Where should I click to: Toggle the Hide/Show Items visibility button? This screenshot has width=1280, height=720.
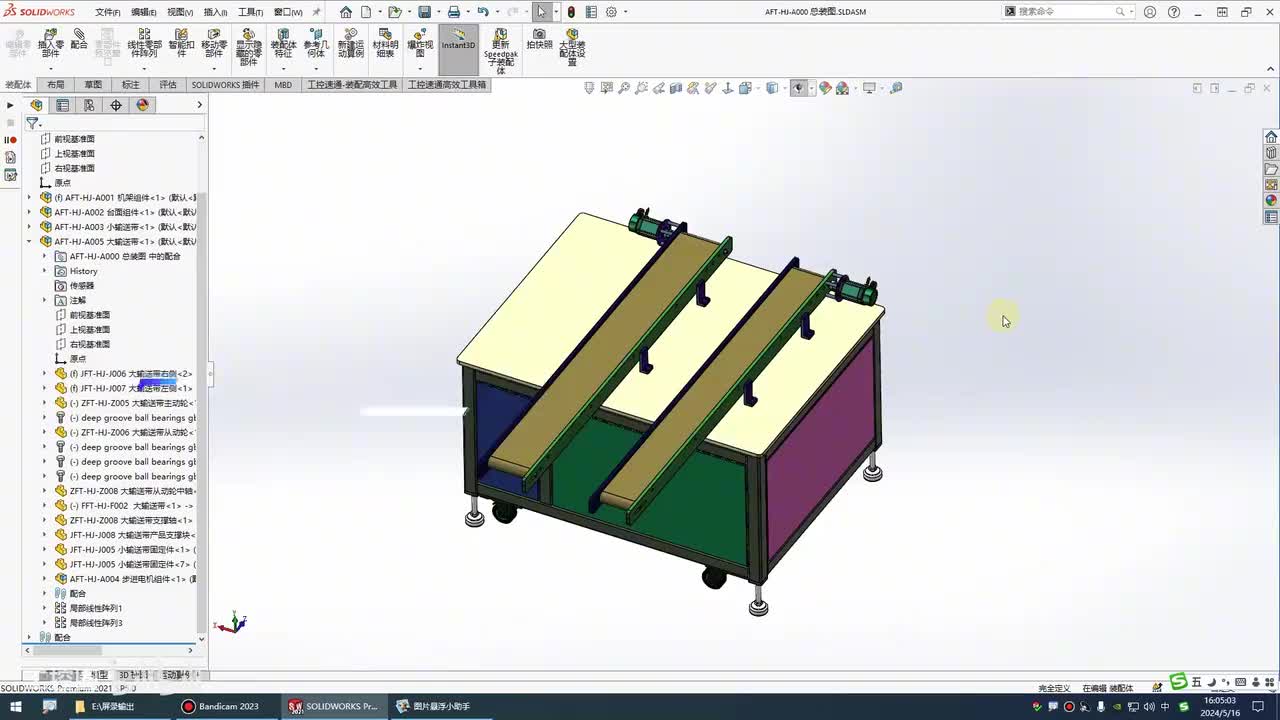[798, 88]
